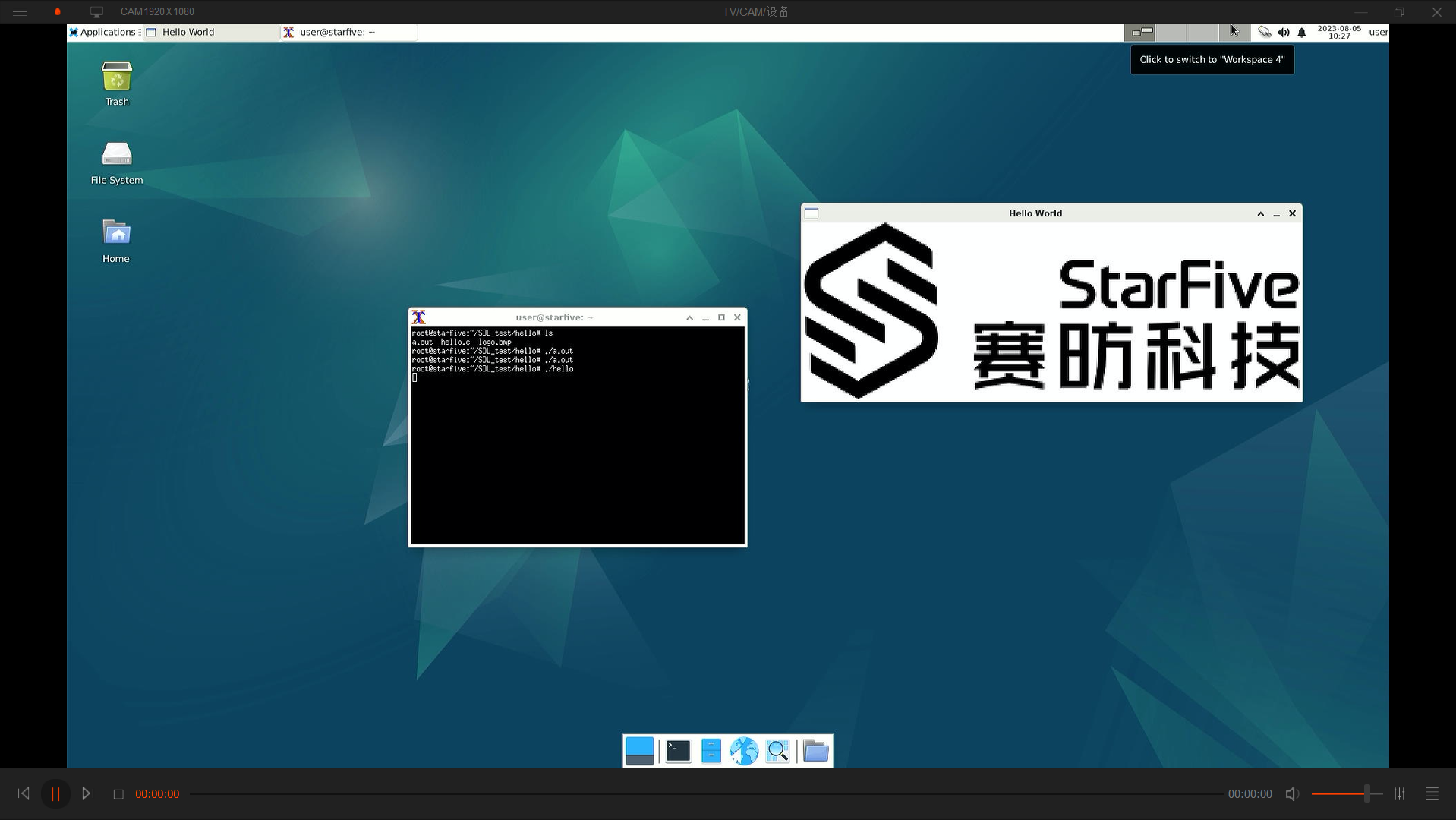
Task: Open the Home folder desktop icon
Action: point(116,241)
